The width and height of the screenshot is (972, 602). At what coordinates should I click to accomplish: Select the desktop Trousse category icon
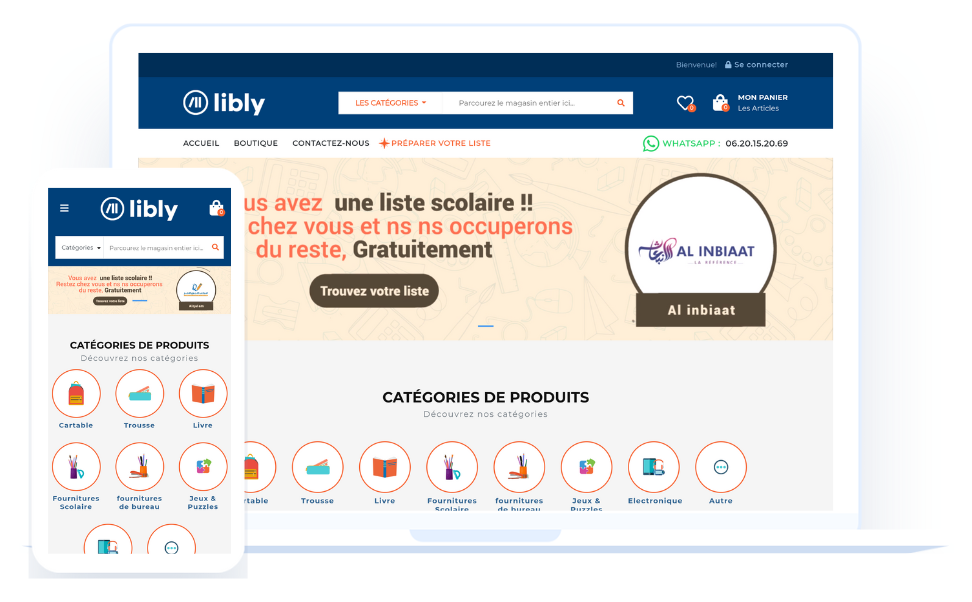click(x=317, y=467)
